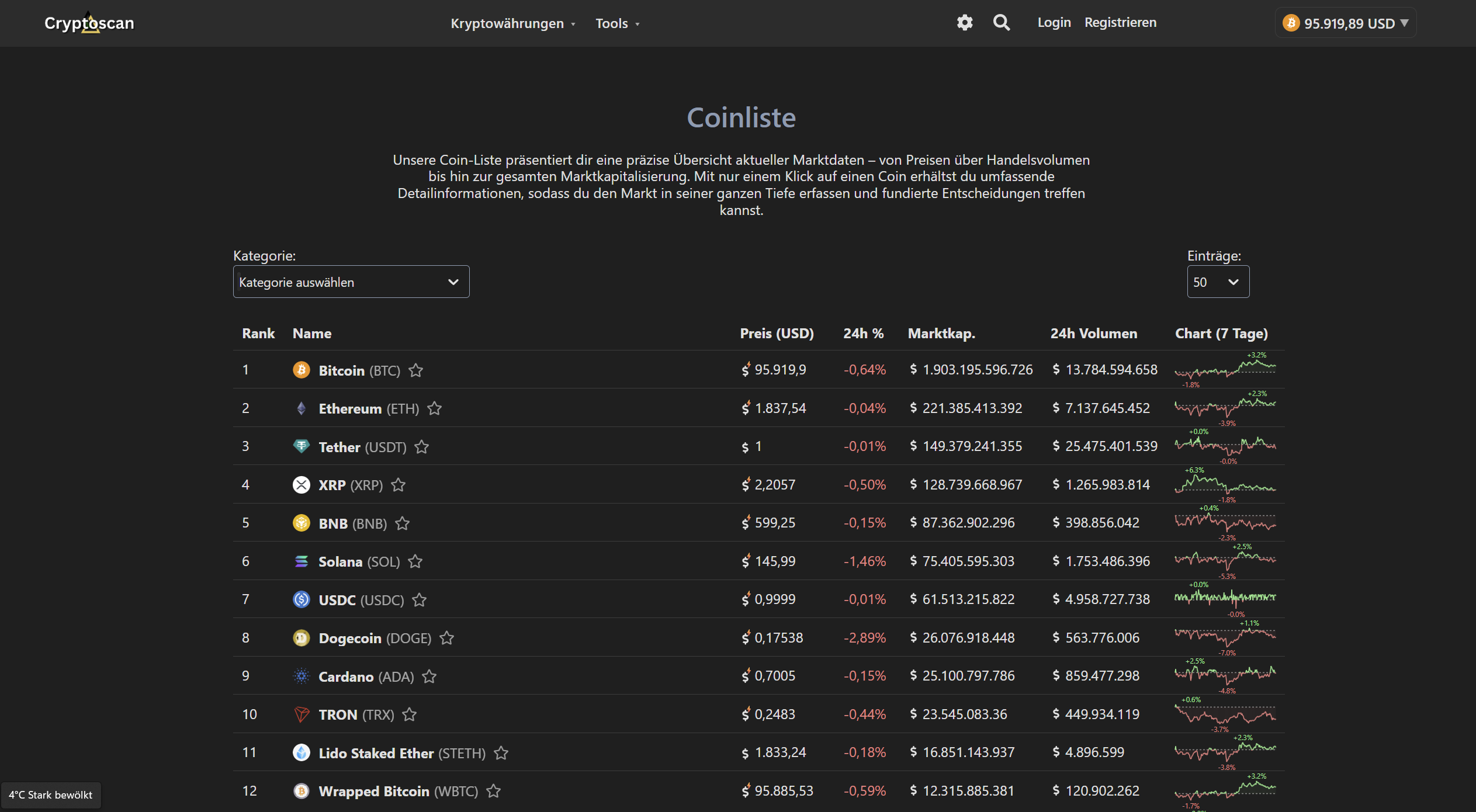This screenshot has width=1476, height=812.
Task: Toggle the XRP favorite star
Action: 398,485
